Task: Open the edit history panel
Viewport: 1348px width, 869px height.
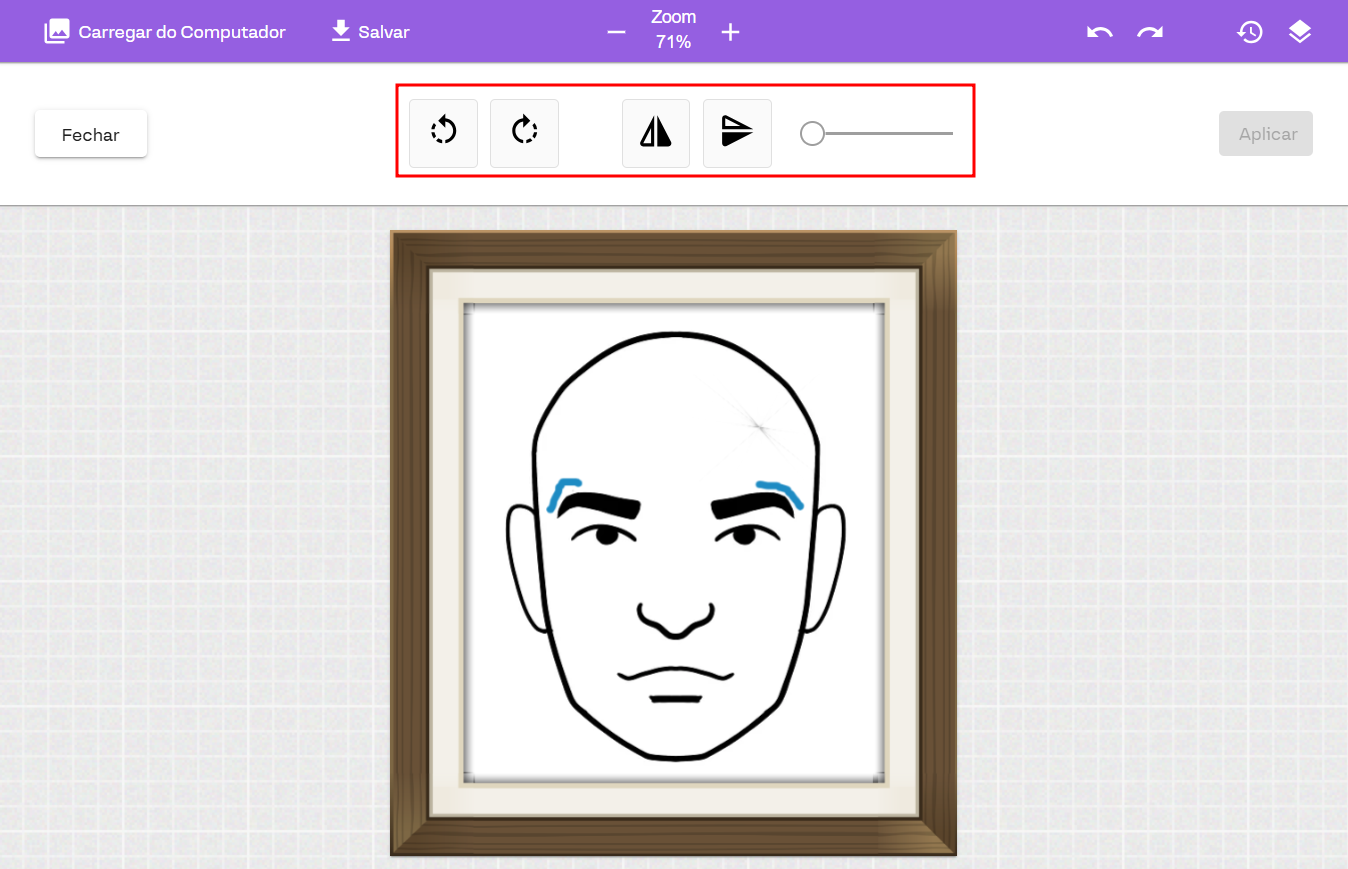Action: [x=1249, y=32]
